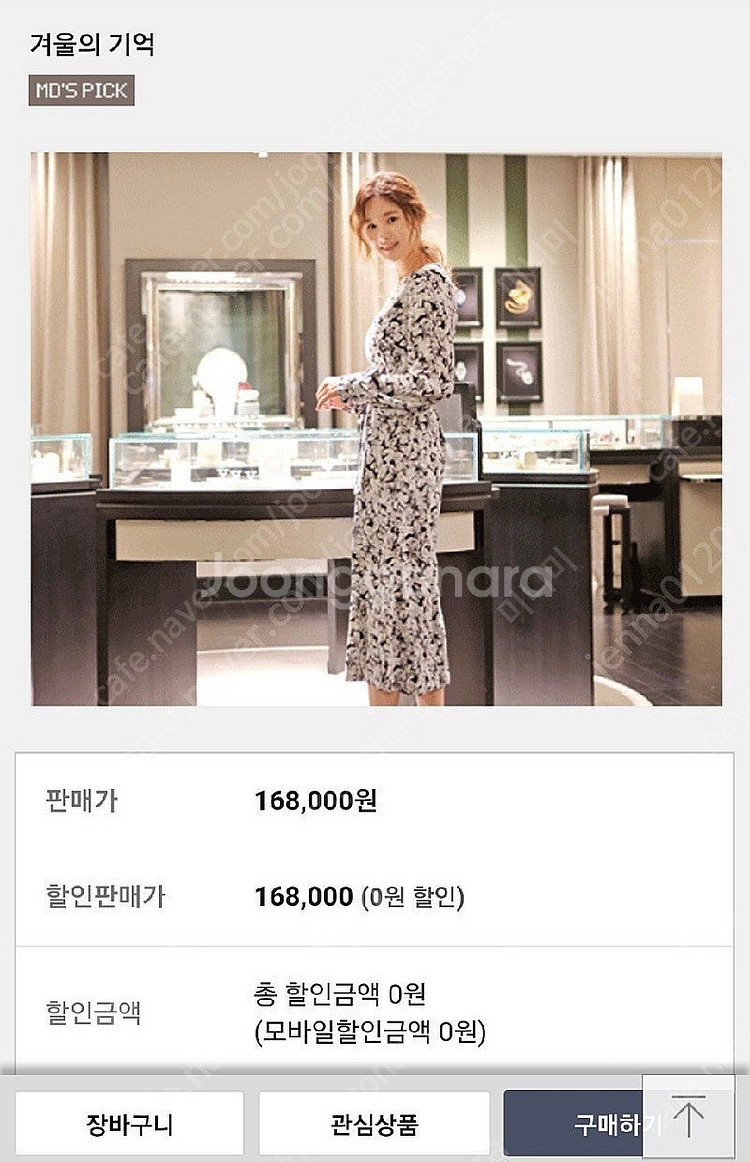Open the model's floral dress photo
This screenshot has height=1162, width=750.
point(376,429)
